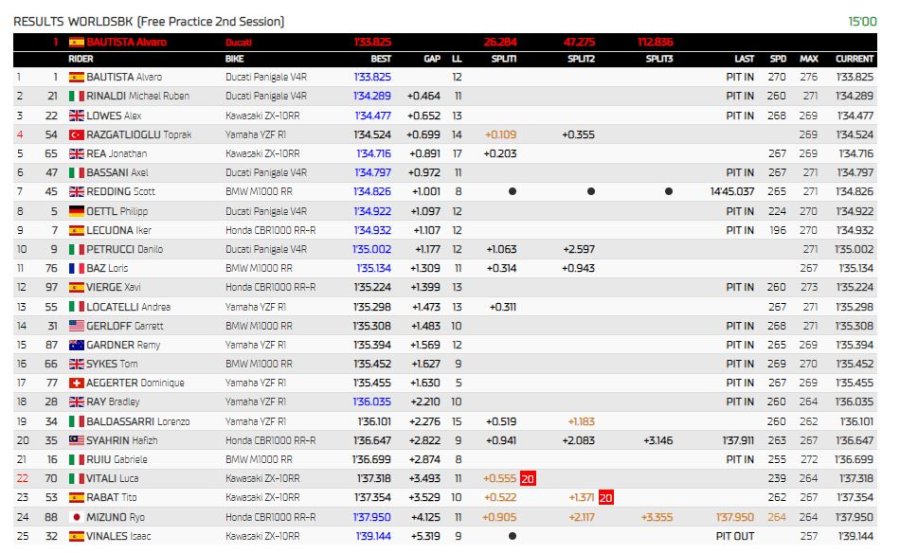The height and width of the screenshot is (553, 900).
Task: Click best time 1'33.825 in BAUTISTA's table row
Action: [x=372, y=77]
